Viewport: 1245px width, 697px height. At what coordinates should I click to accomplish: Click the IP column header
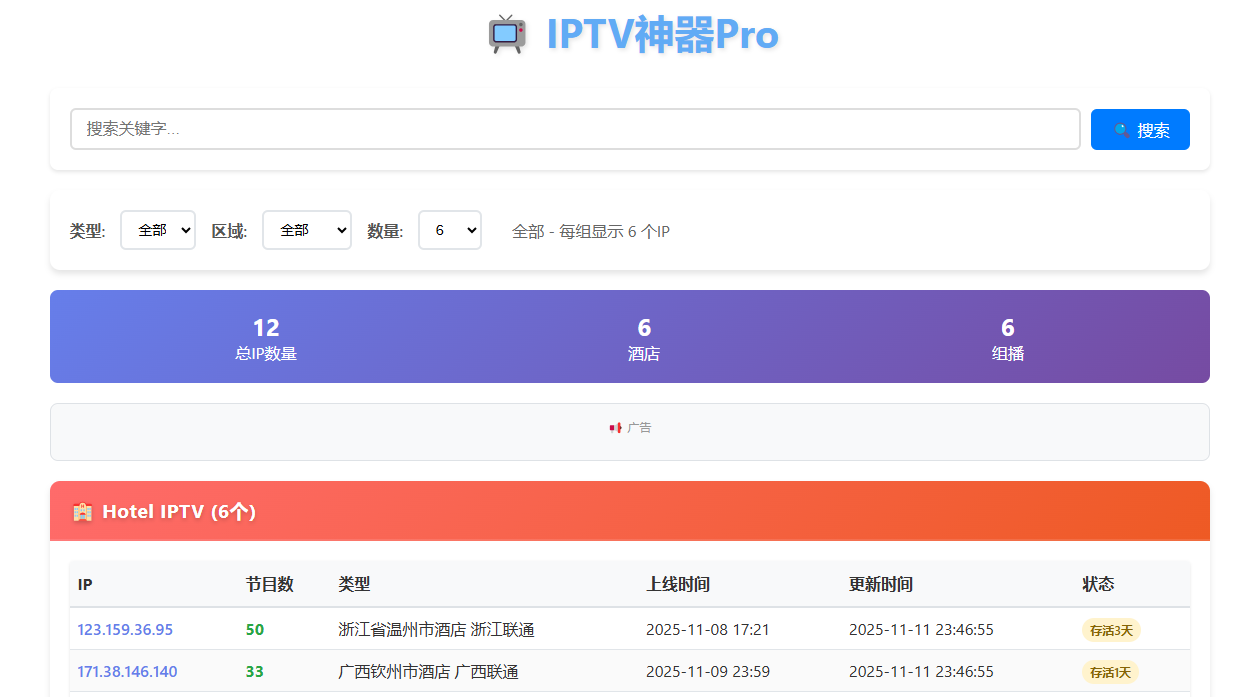85,584
